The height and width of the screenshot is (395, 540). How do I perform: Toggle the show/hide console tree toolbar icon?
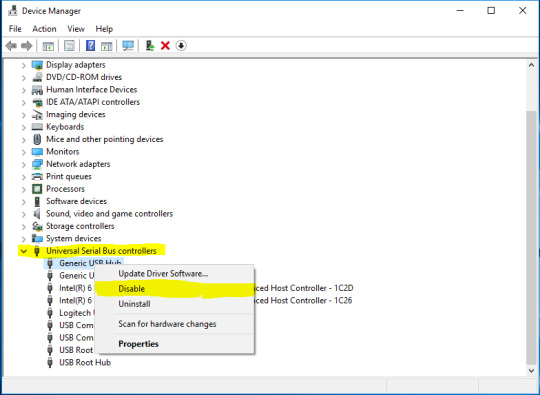(48, 45)
